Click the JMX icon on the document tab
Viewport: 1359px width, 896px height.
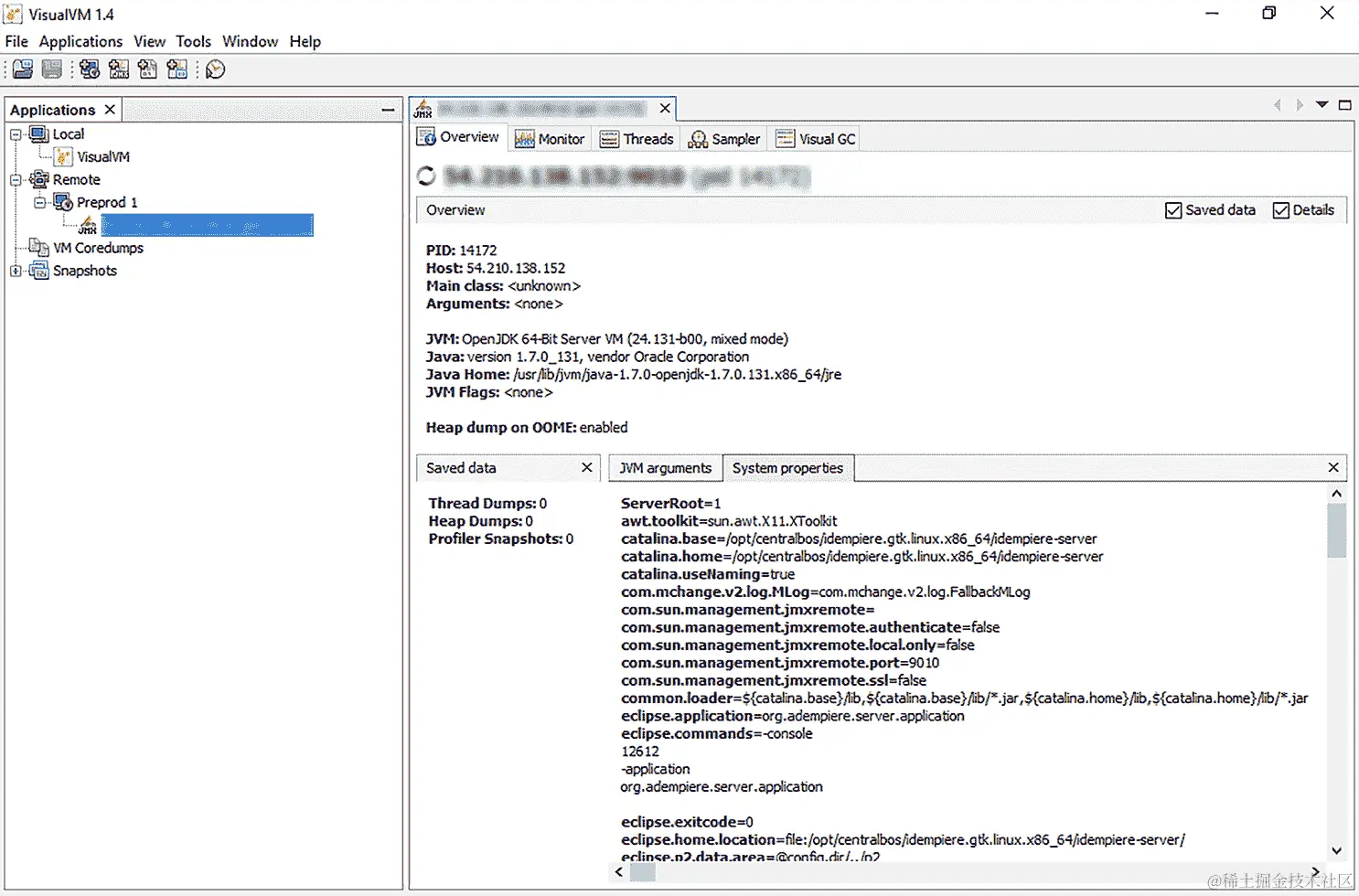[x=423, y=109]
